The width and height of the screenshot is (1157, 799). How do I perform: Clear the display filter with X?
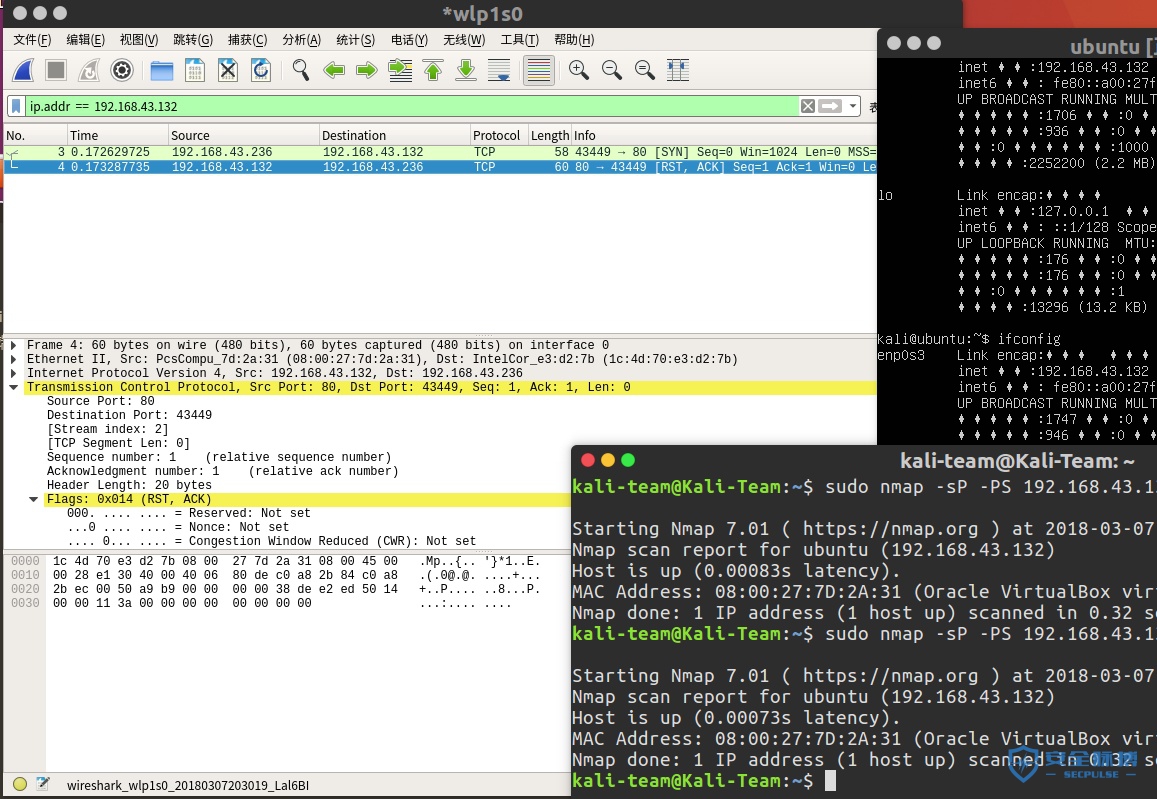pos(808,106)
